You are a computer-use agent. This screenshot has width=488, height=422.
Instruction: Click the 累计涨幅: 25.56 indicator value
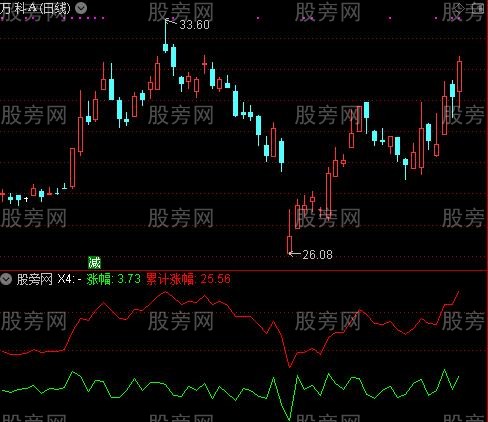(188, 279)
